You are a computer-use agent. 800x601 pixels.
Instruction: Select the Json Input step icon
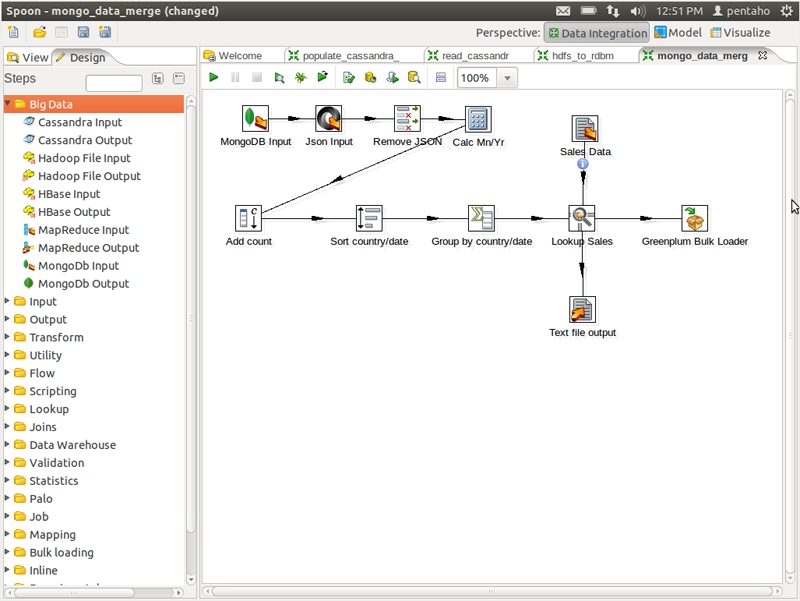click(329, 118)
